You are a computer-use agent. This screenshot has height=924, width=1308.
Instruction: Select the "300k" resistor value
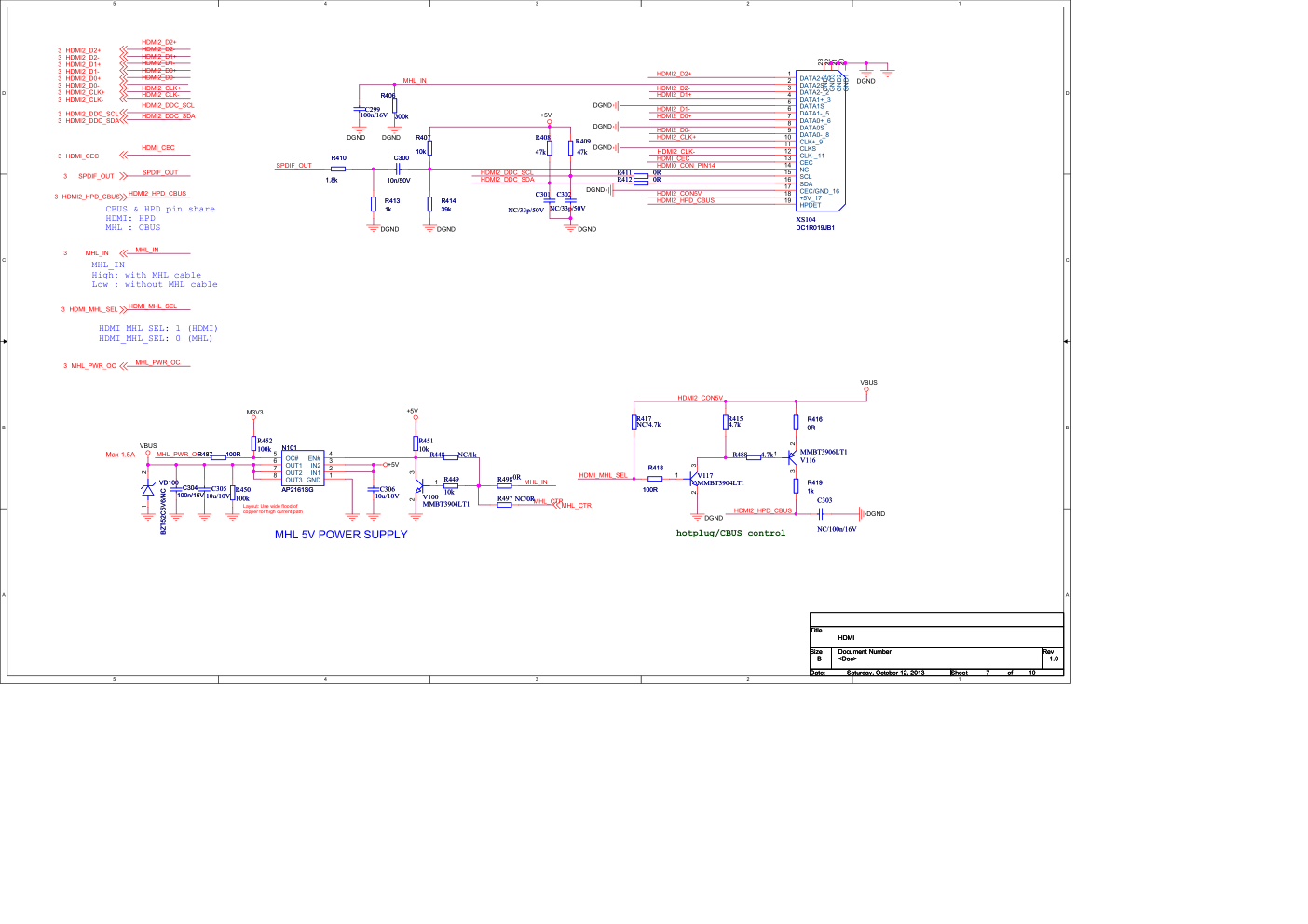point(402,116)
